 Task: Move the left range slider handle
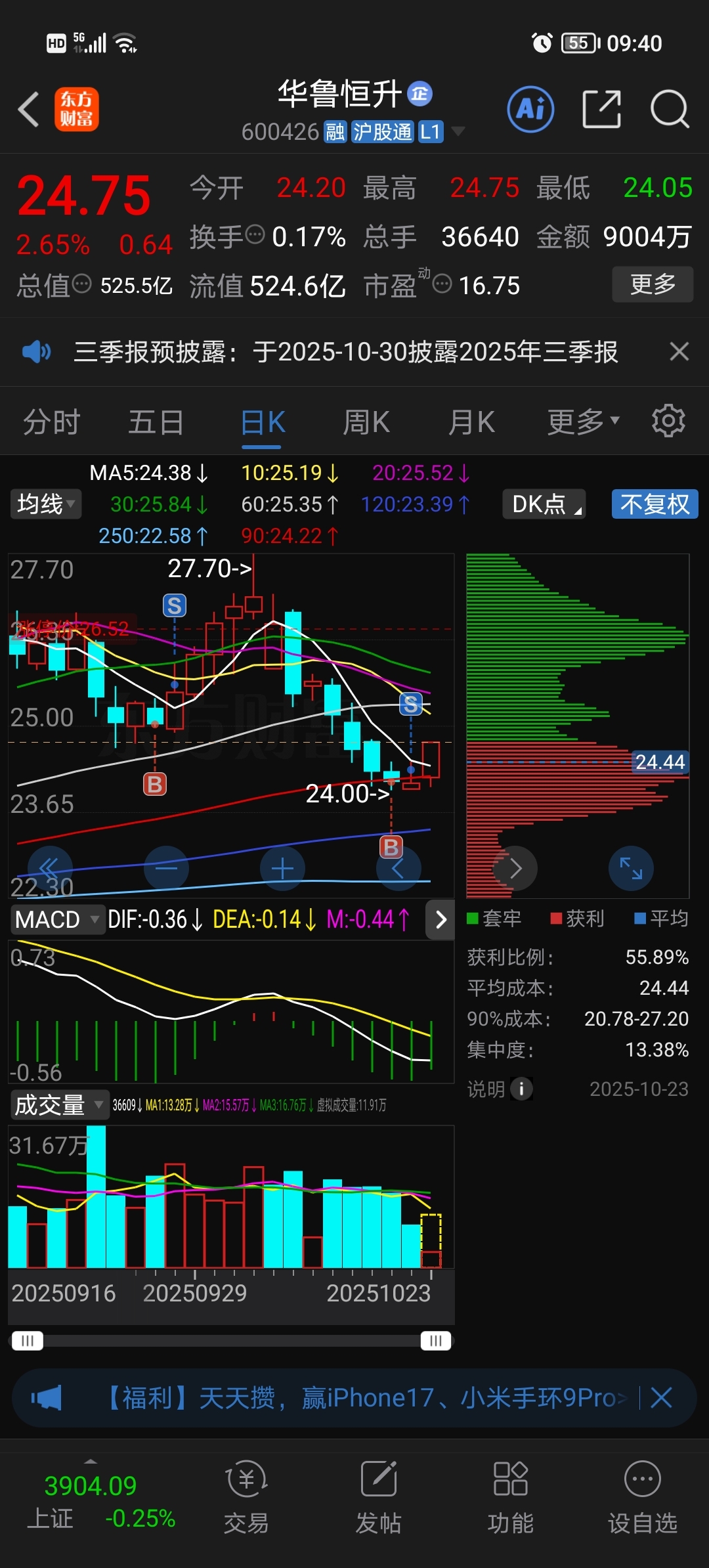[x=27, y=1340]
